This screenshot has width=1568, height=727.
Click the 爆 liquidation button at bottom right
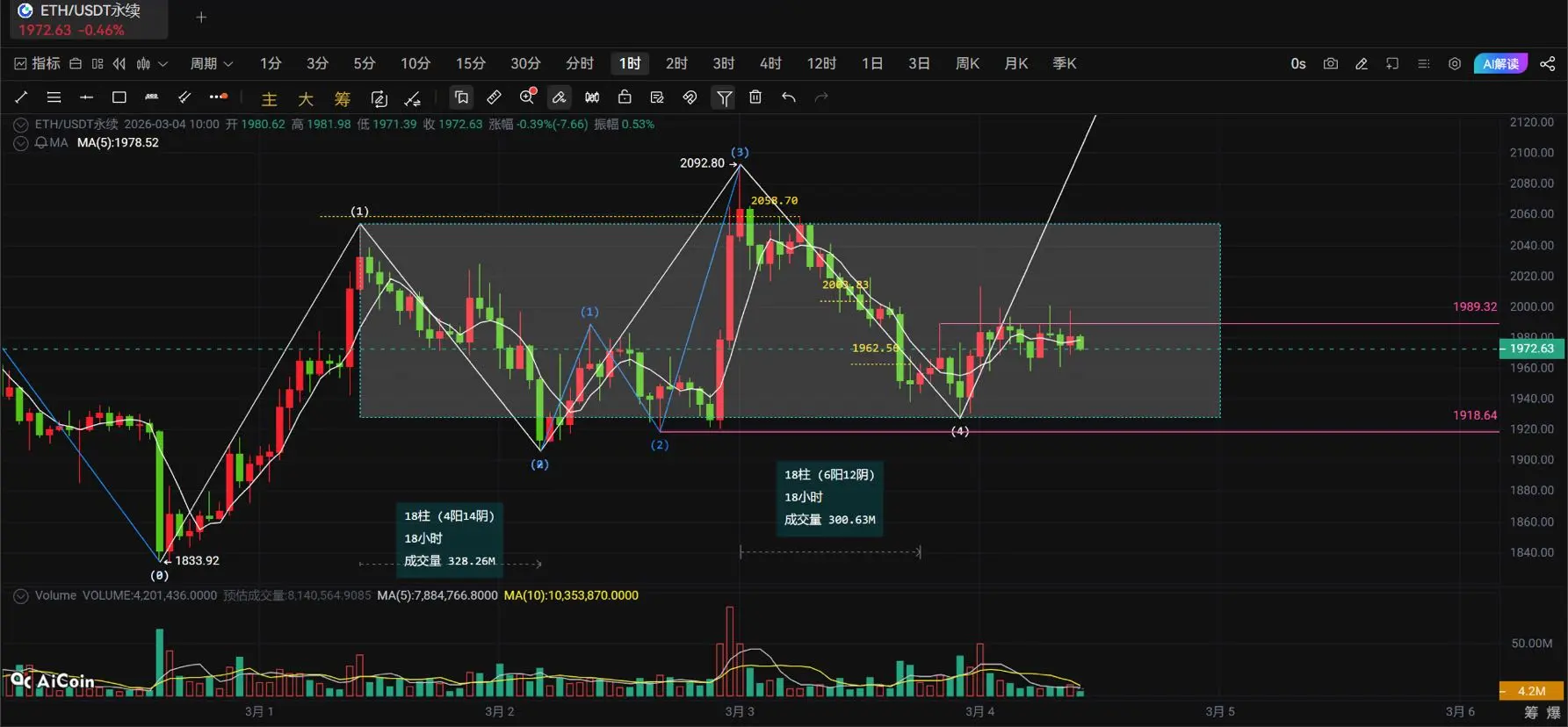(x=1553, y=712)
